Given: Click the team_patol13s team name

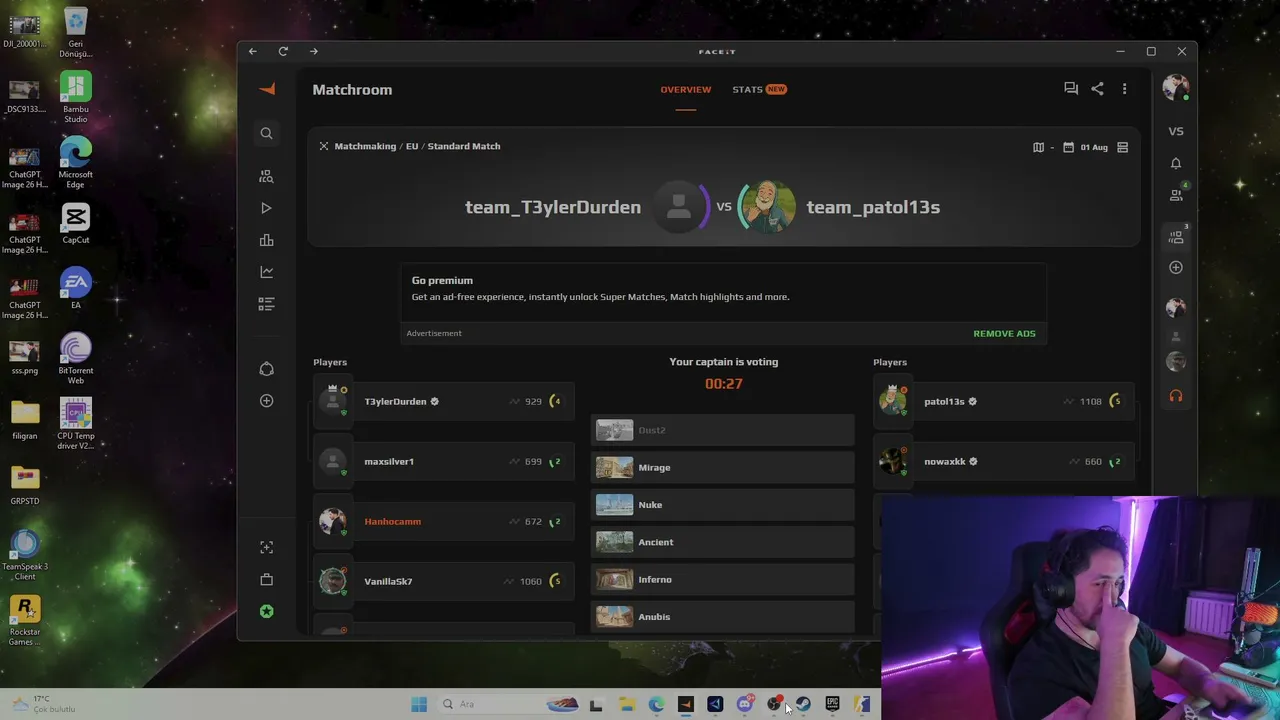Looking at the screenshot, I should coord(873,207).
